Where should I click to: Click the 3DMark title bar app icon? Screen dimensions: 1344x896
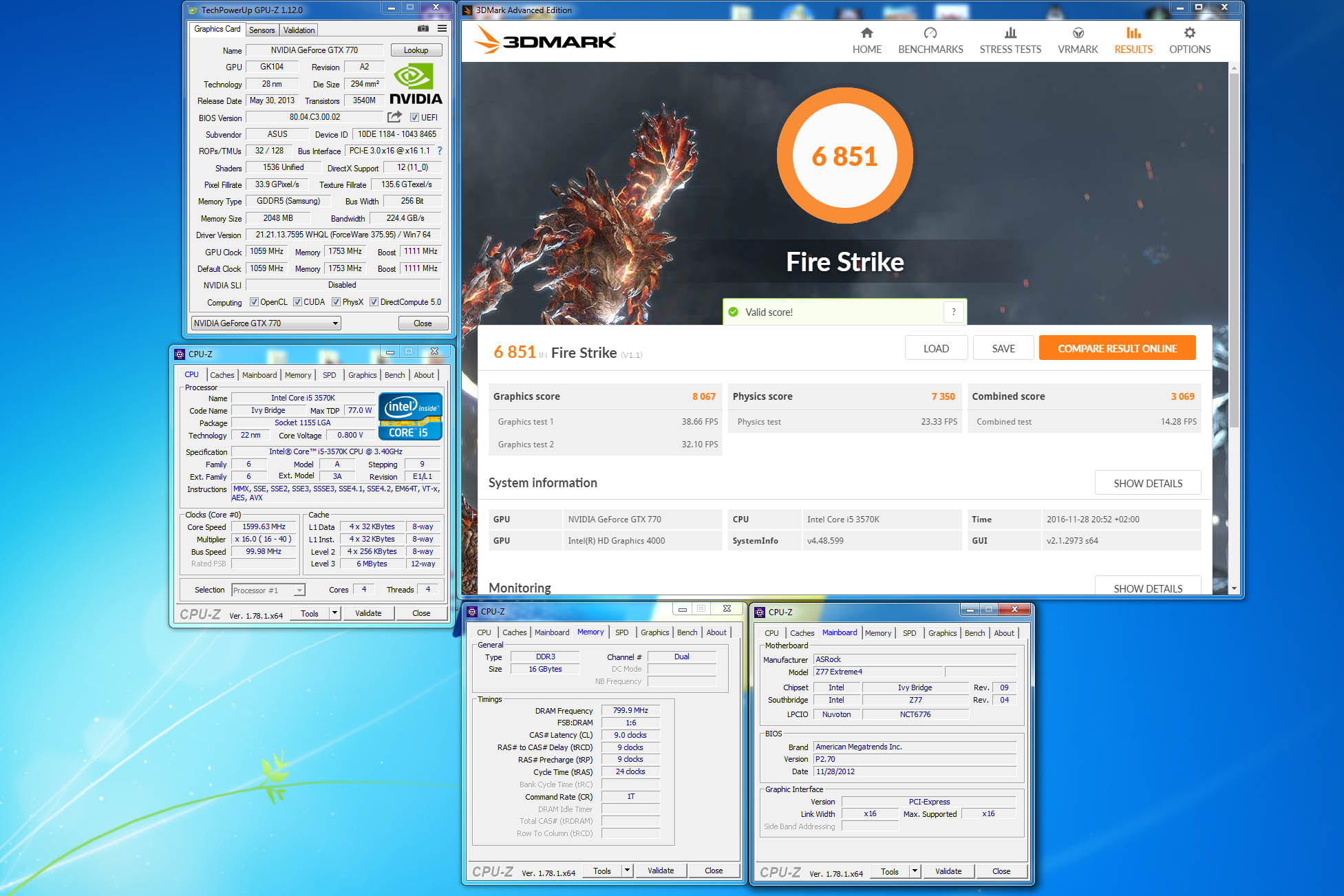pos(467,10)
